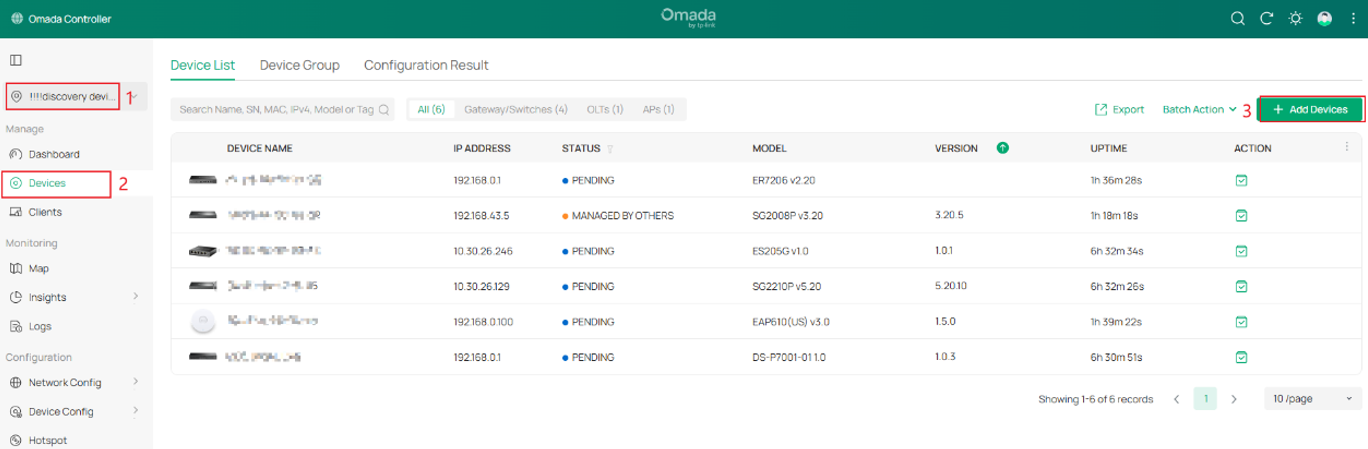Click the EAP610 access point thumbnail
Screen dimensions: 1368x449
202,321
